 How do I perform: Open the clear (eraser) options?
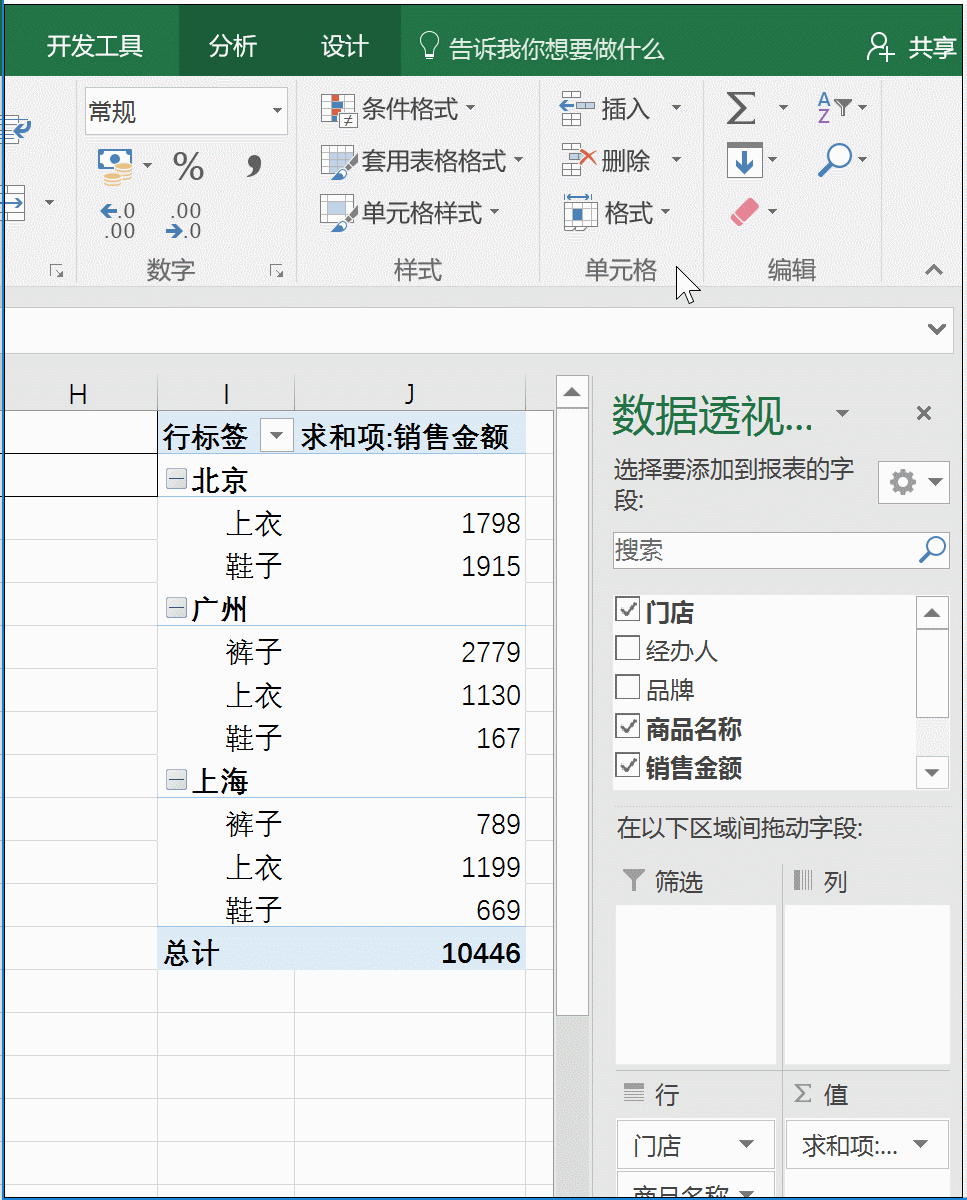[747, 212]
